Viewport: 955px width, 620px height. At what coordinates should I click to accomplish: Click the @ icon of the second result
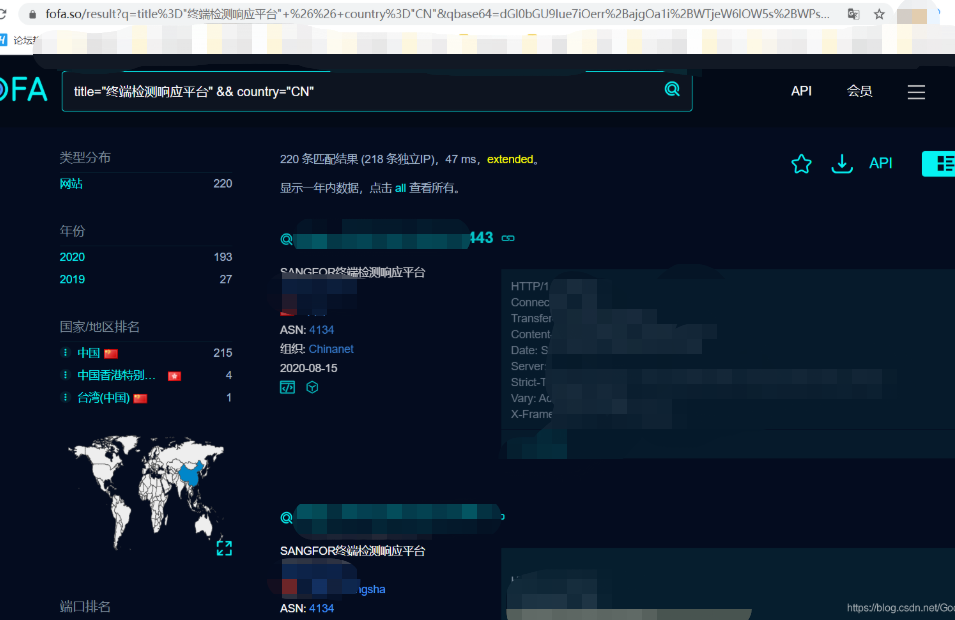click(x=286, y=518)
